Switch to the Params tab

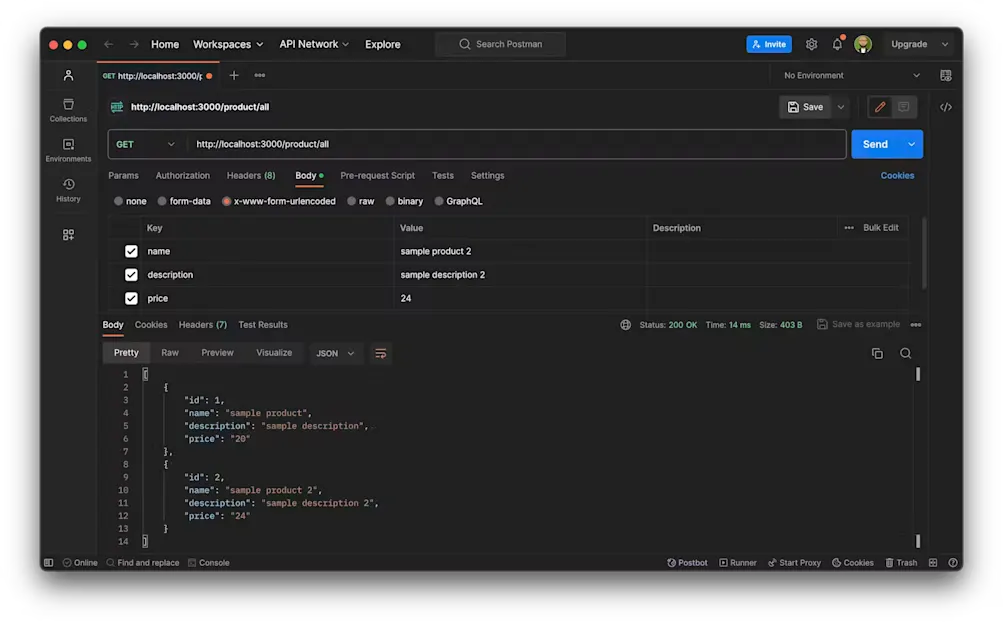123,175
